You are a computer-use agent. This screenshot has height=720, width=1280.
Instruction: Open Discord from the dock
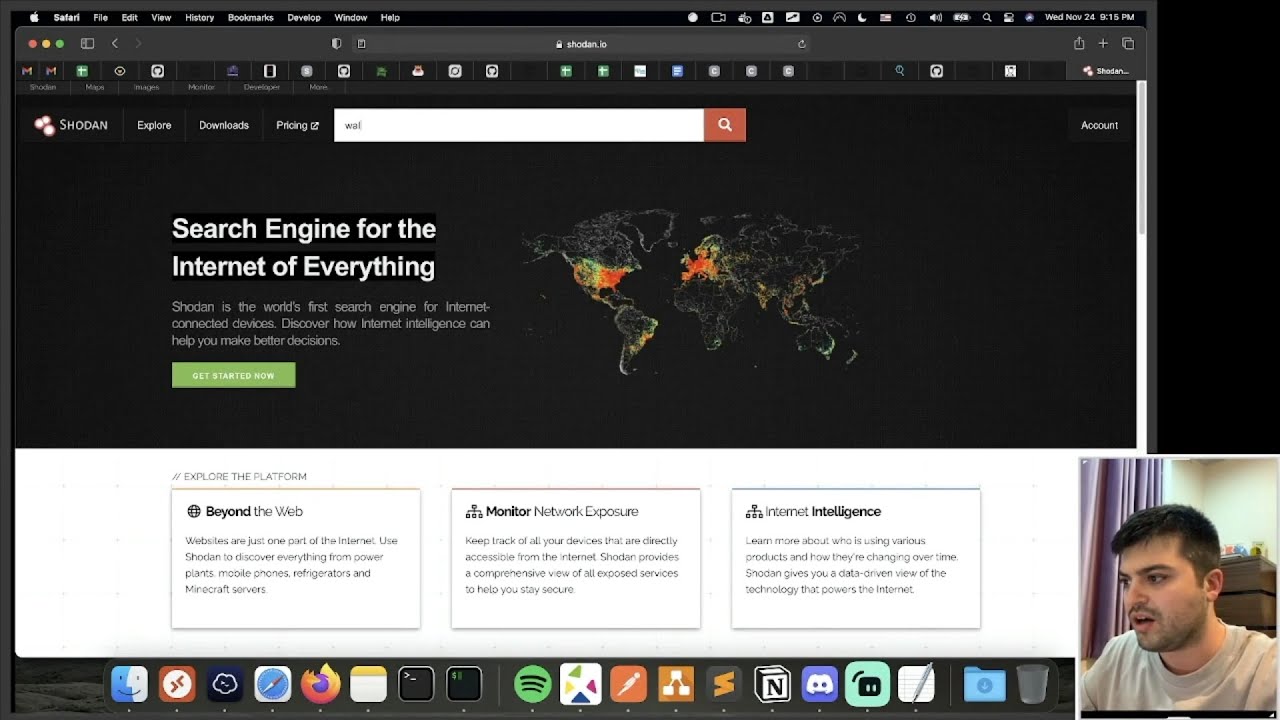(820, 685)
